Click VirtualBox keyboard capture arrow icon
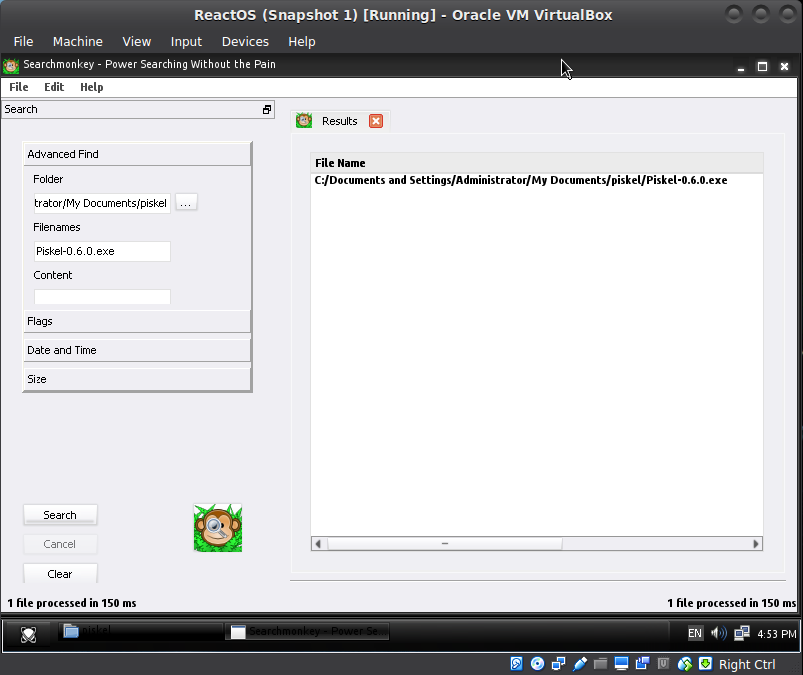 point(705,664)
